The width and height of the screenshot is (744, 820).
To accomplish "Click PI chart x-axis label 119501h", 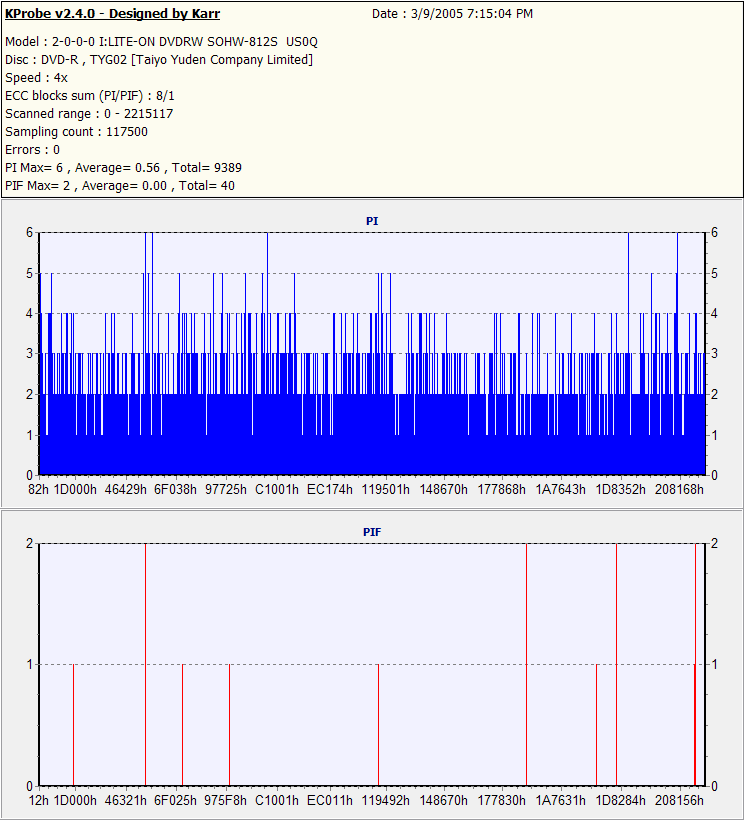I will pyautogui.click(x=386, y=489).
